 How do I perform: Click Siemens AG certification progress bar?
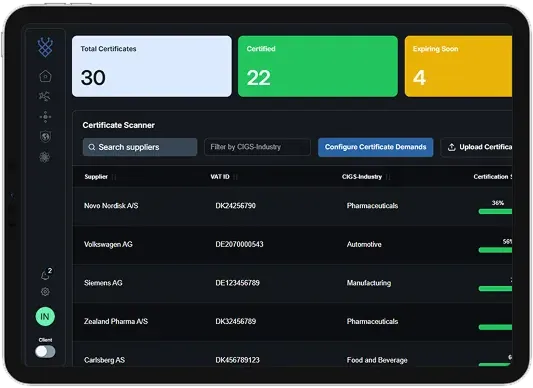[495, 289]
